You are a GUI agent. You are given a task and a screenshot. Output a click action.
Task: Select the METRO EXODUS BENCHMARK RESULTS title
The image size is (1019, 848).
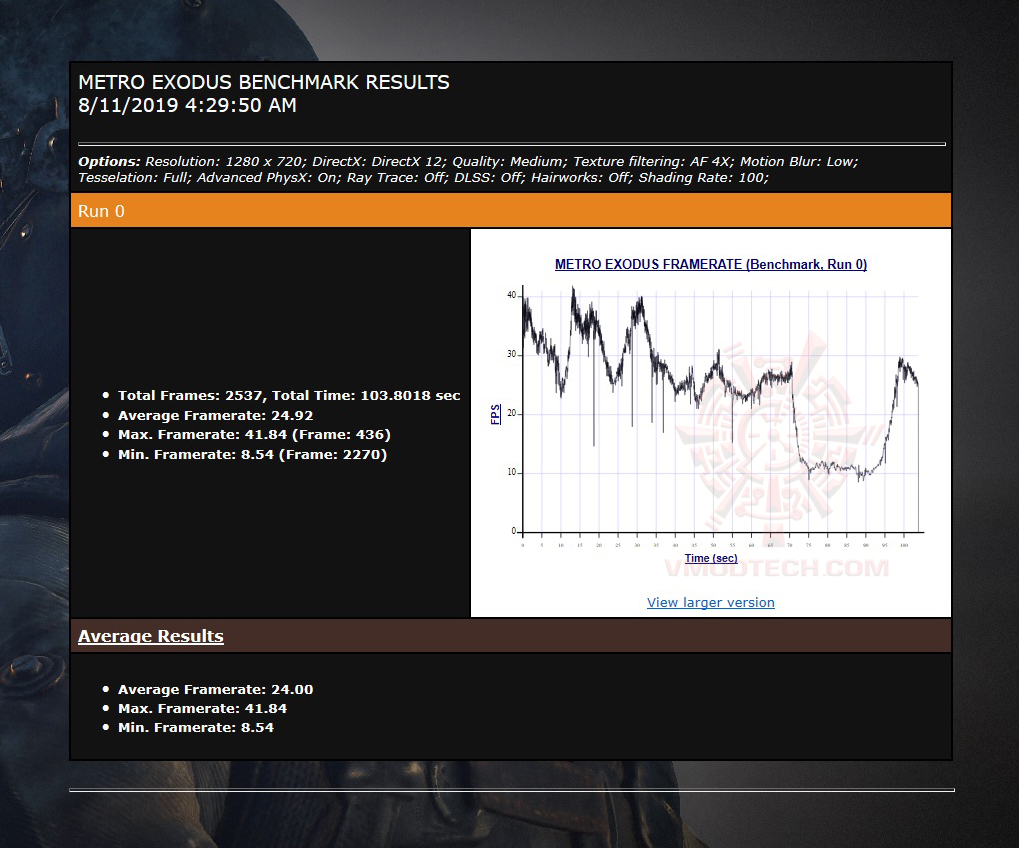[264, 82]
